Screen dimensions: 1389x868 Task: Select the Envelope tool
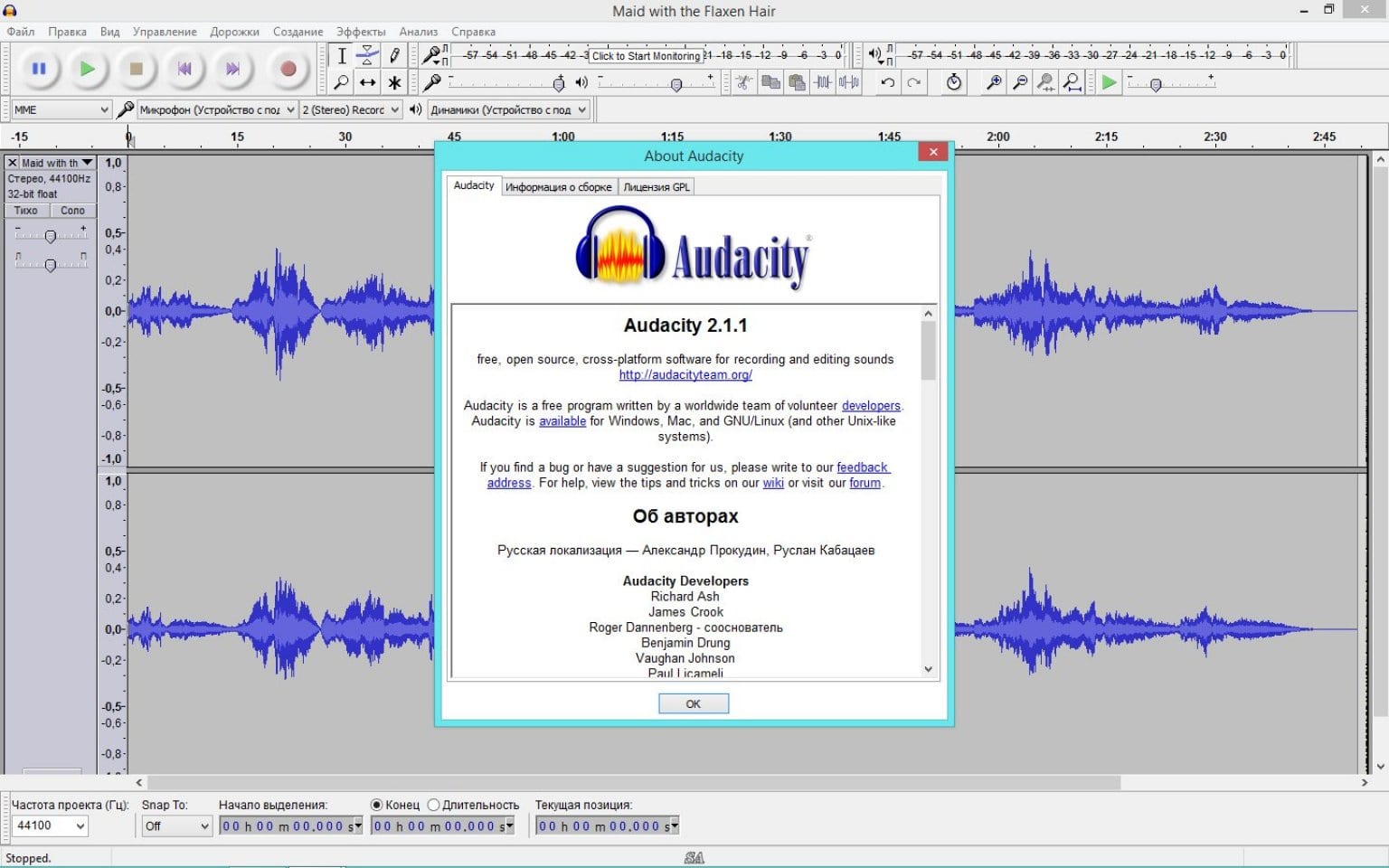367,55
